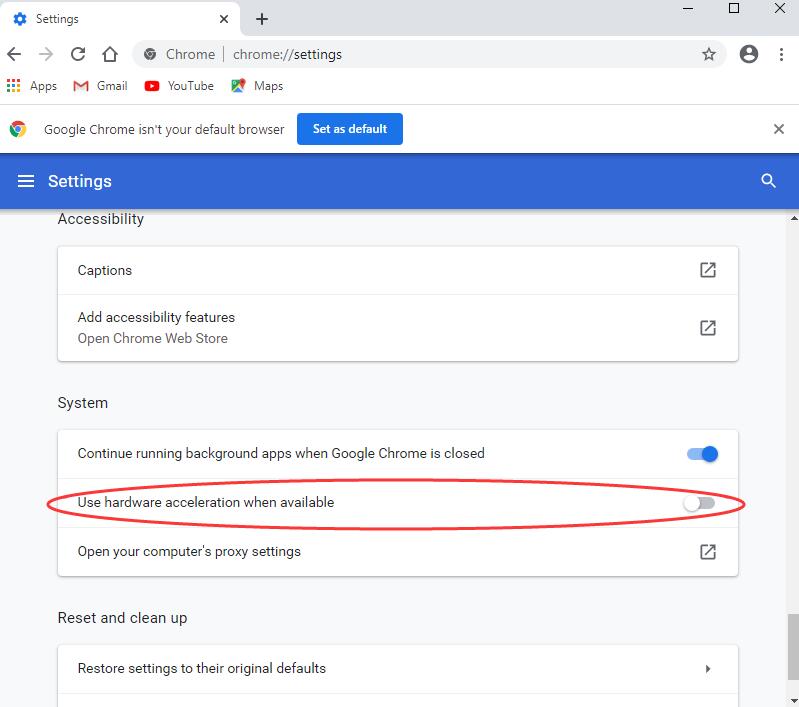Open the Chrome three-dot menu
Image resolution: width=799 pixels, height=707 pixels.
(781, 54)
